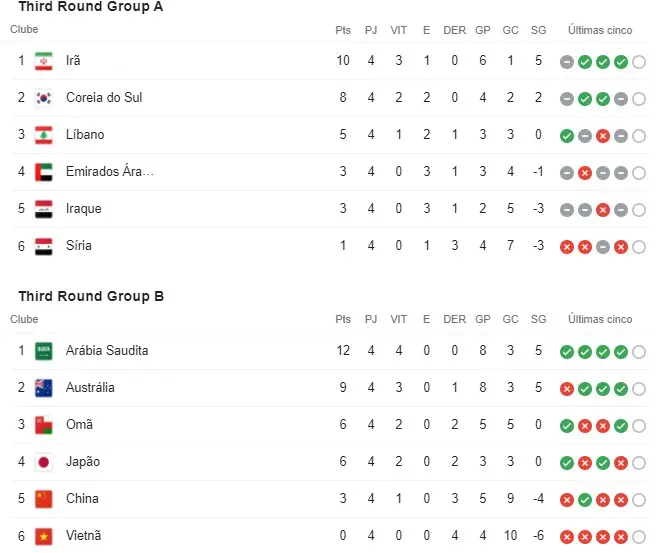This screenshot has width=663, height=553.
Task: Click Líbano's red loss result icon
Action: [x=603, y=136]
